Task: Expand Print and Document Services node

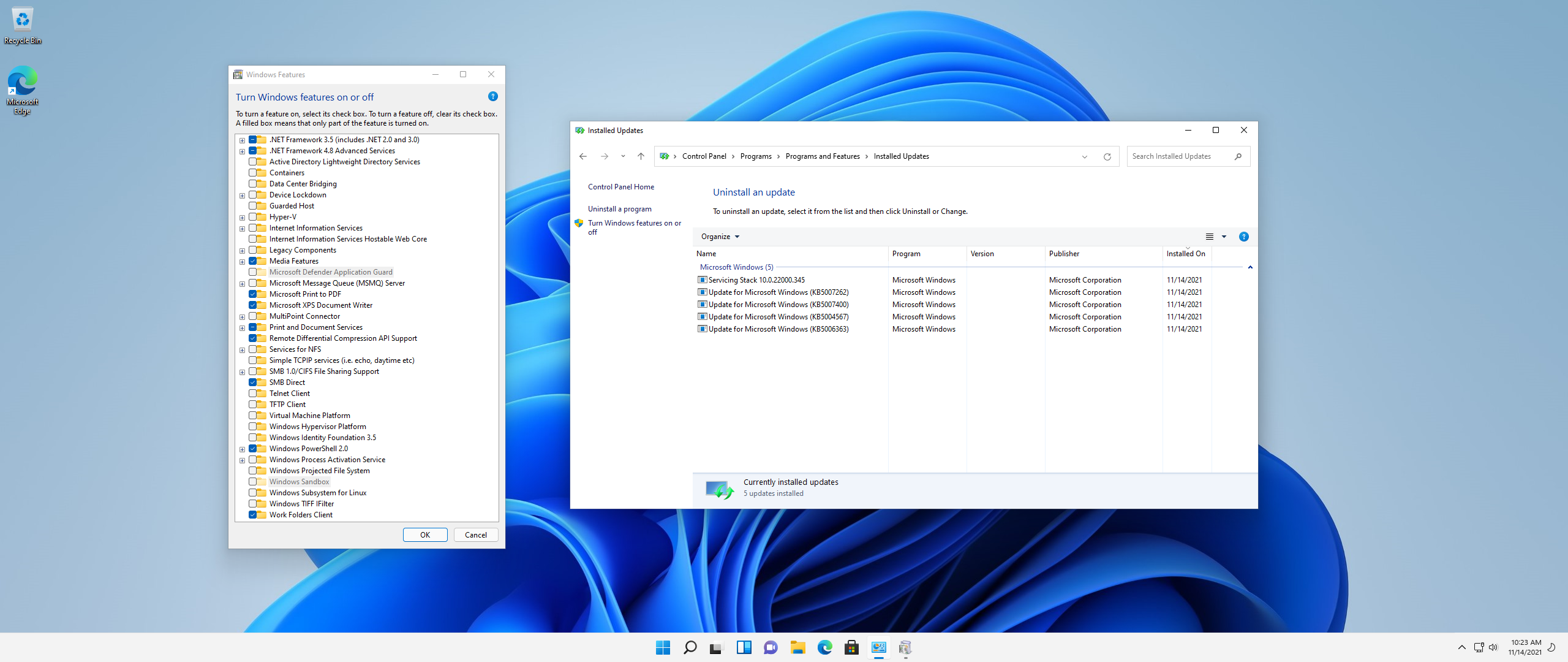Action: pos(242,328)
